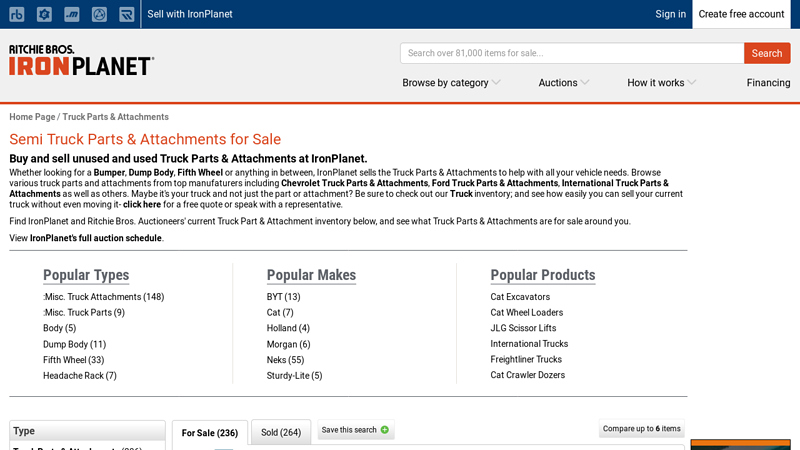This screenshot has width=800, height=450.
Task: Click the Compare up to 6 items button
Action: 642,429
